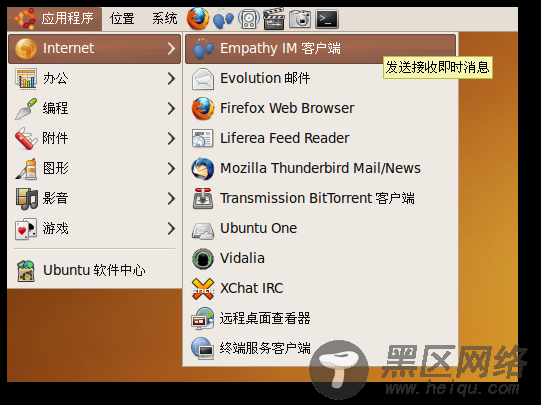Expand the 游戏 submenu arrow
The width and height of the screenshot is (541, 405).
[x=171, y=229]
